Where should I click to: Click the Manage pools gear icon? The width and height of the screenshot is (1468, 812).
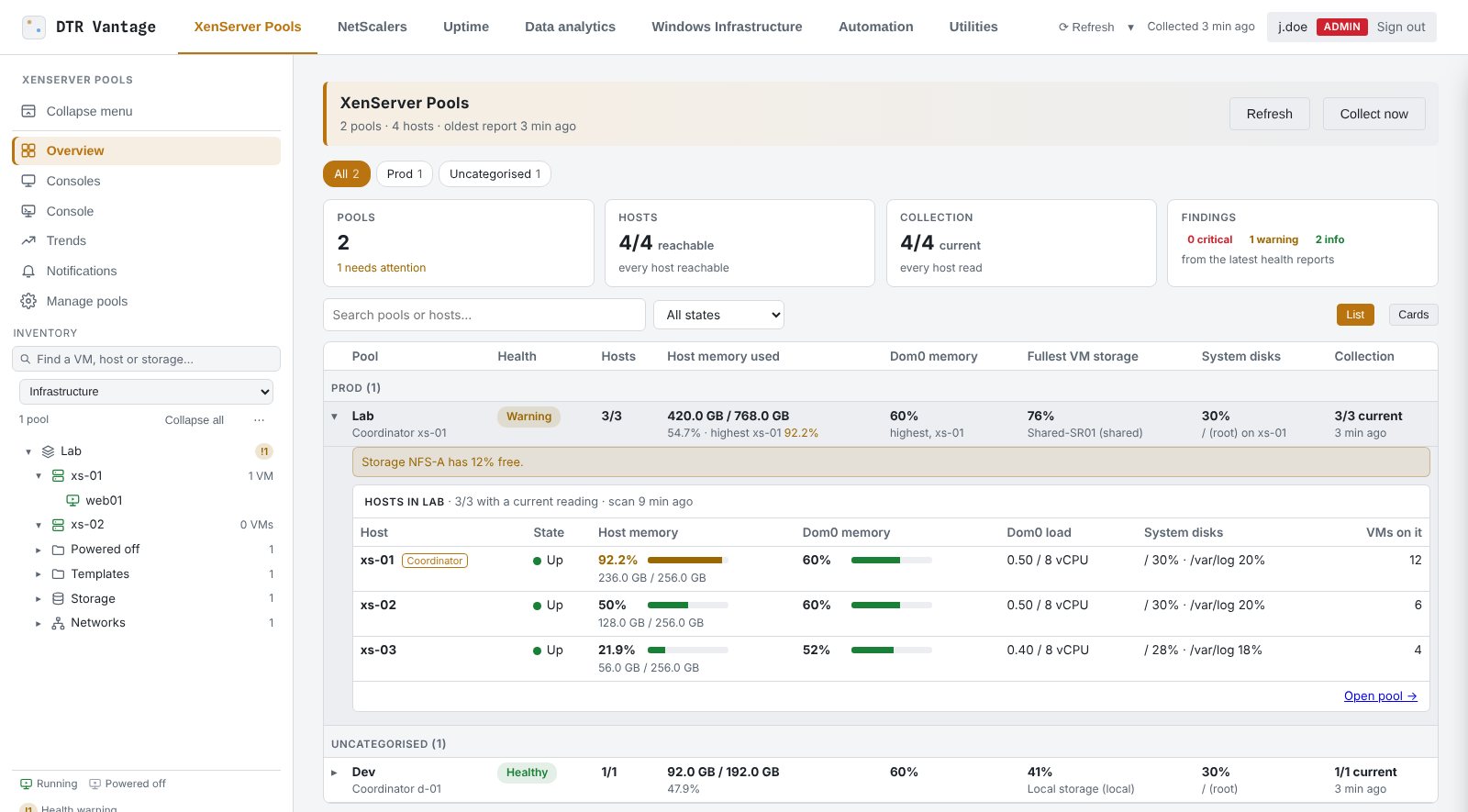[28, 301]
